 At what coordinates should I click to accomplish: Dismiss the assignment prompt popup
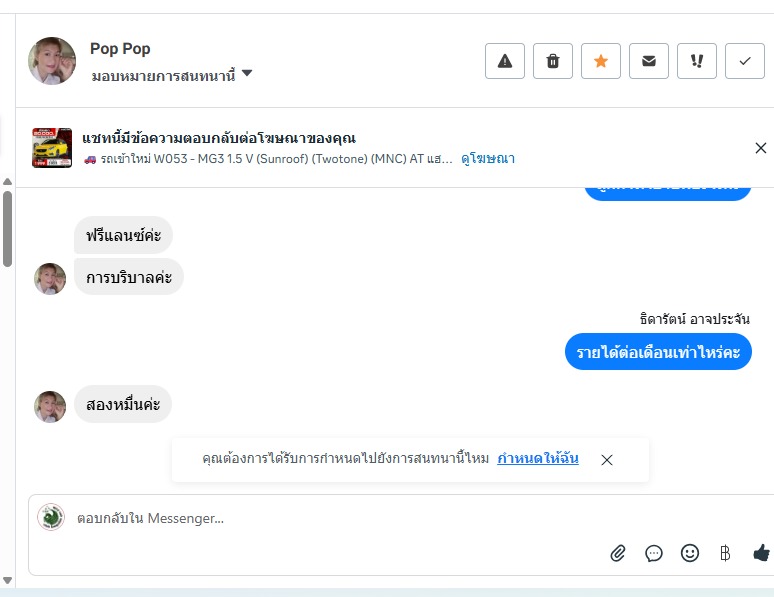607,460
